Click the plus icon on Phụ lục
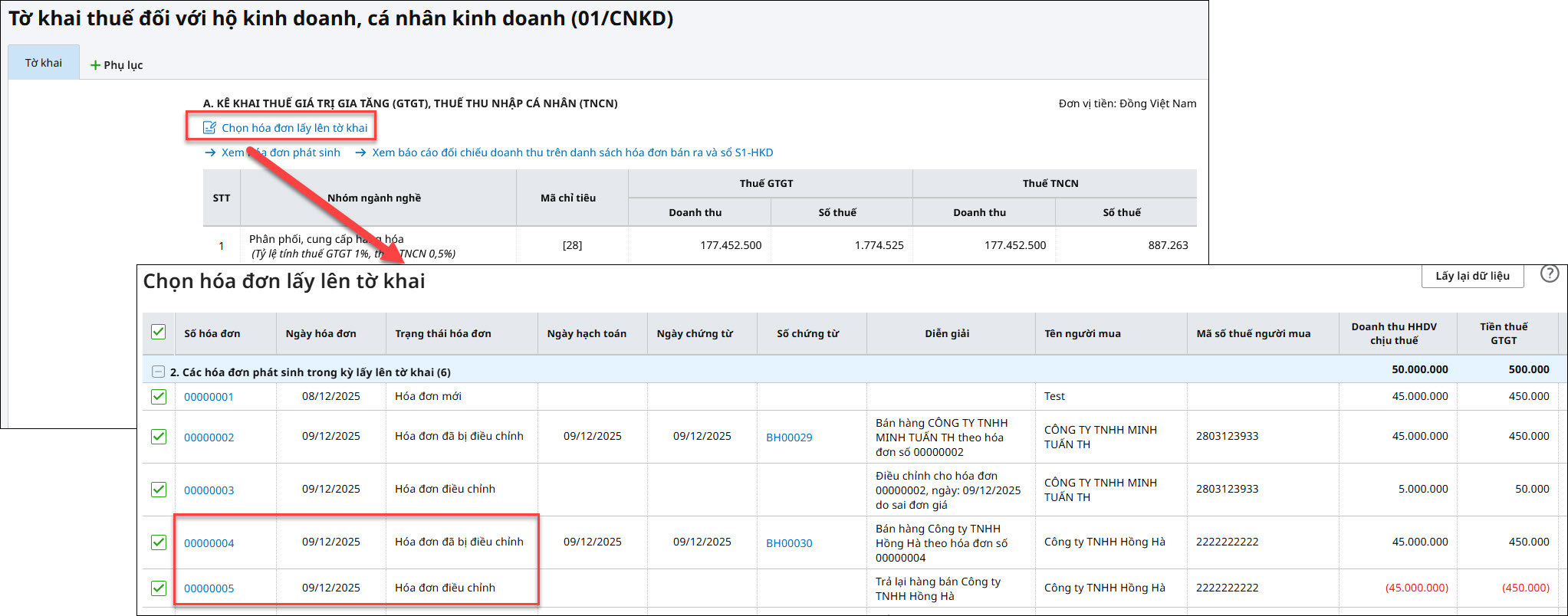1568x616 pixels. point(96,66)
